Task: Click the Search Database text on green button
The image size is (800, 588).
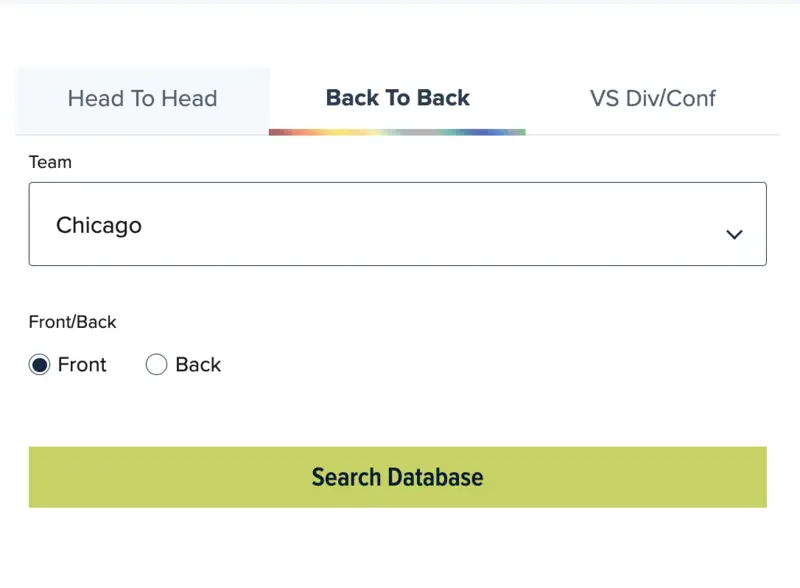Action: point(397,477)
